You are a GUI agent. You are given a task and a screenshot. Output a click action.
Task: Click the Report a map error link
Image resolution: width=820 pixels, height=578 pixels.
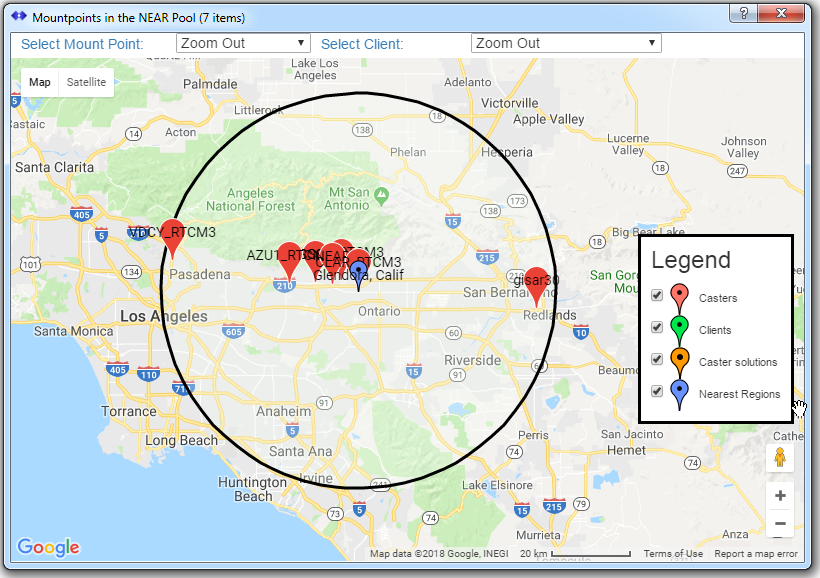pyautogui.click(x=756, y=554)
